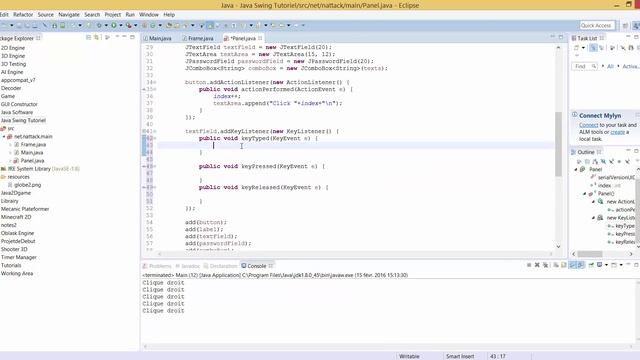The height and width of the screenshot is (360, 640).
Task: Click Open Console icon
Action: pos(613,265)
